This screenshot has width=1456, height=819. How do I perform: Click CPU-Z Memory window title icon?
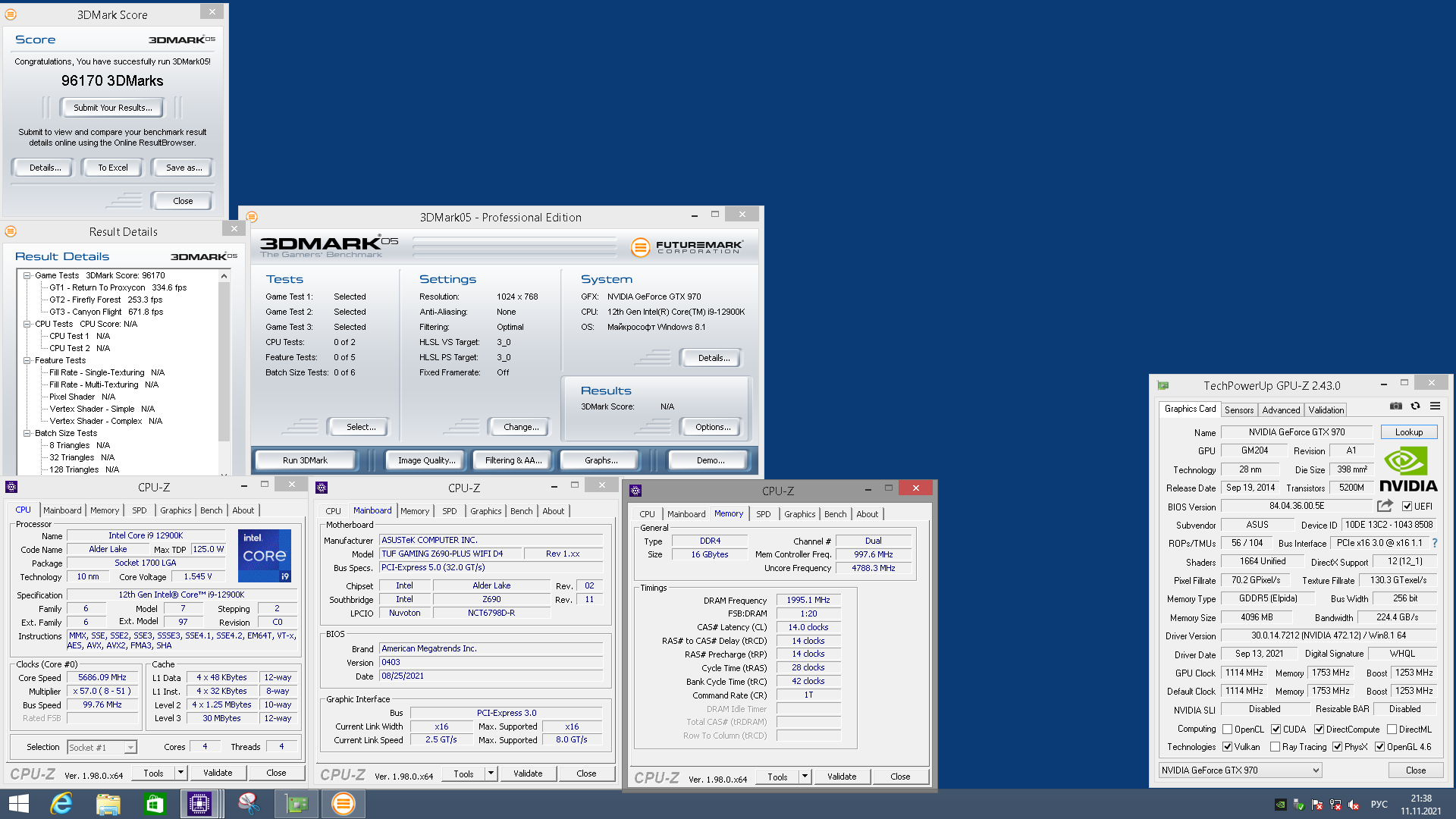(x=635, y=490)
